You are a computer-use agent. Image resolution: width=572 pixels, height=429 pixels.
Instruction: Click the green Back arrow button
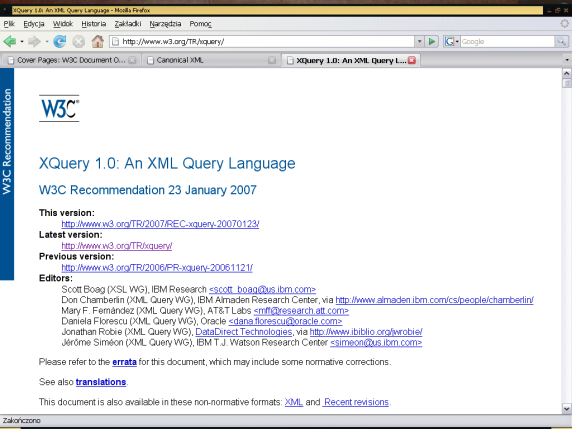[10, 42]
